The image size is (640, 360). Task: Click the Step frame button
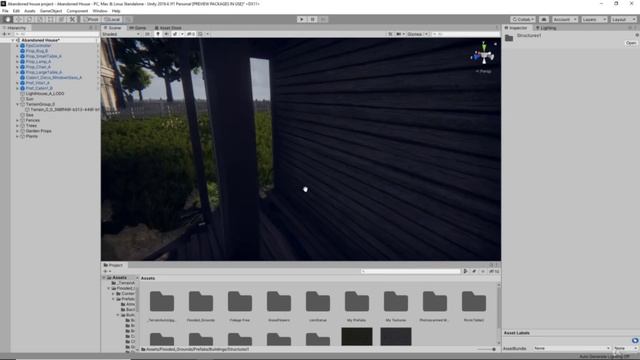[x=323, y=19]
